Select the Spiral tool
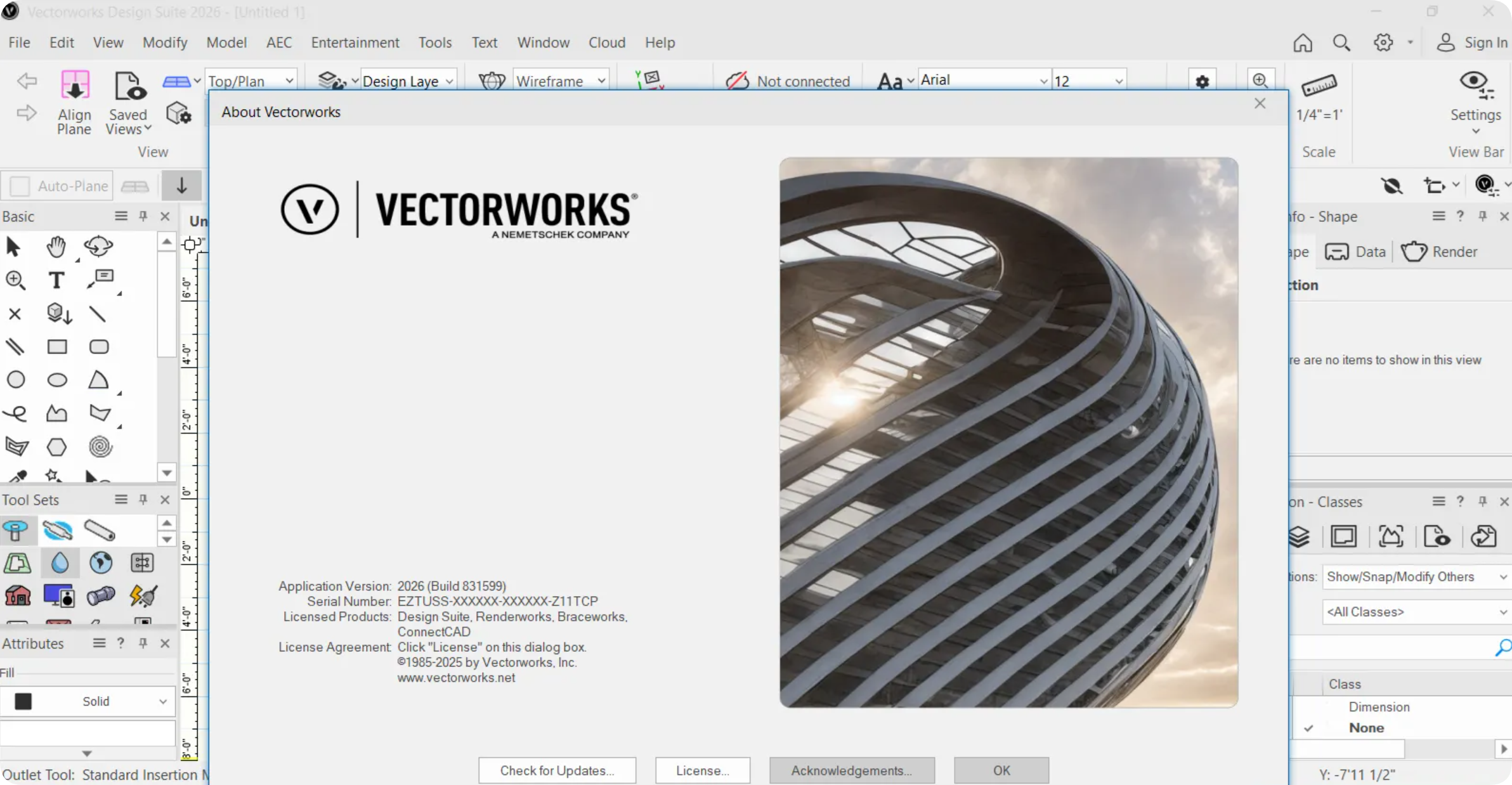This screenshot has width=1512, height=785. coord(100,446)
